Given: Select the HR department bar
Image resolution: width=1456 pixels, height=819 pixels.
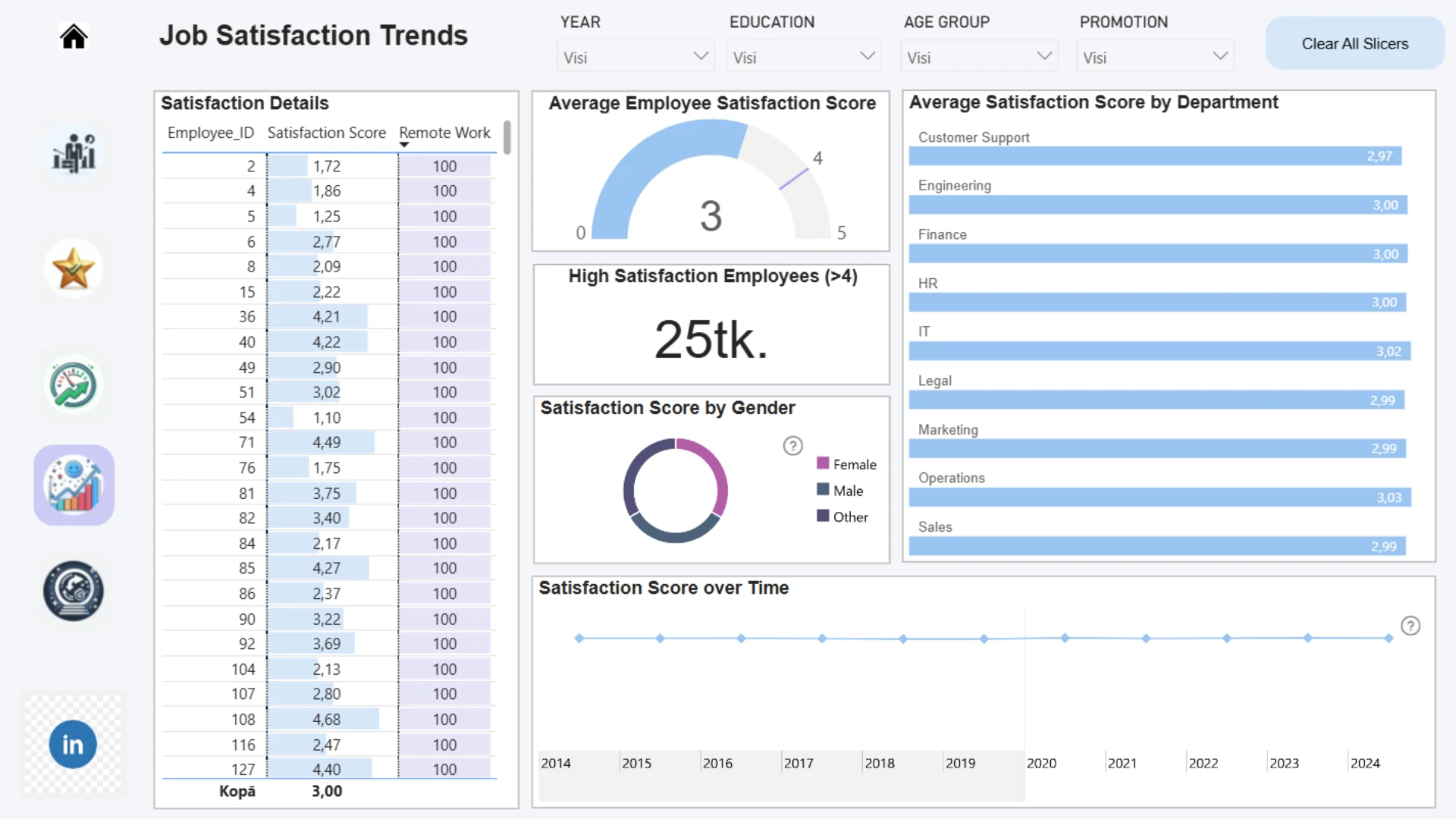Looking at the screenshot, I should coord(1157,302).
